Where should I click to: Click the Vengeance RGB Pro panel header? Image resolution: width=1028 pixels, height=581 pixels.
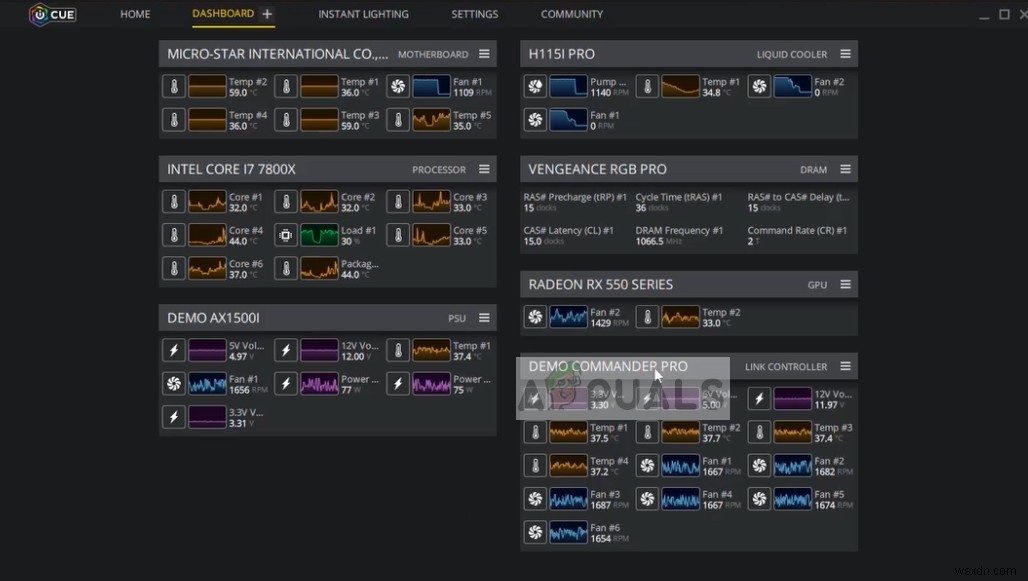688,169
